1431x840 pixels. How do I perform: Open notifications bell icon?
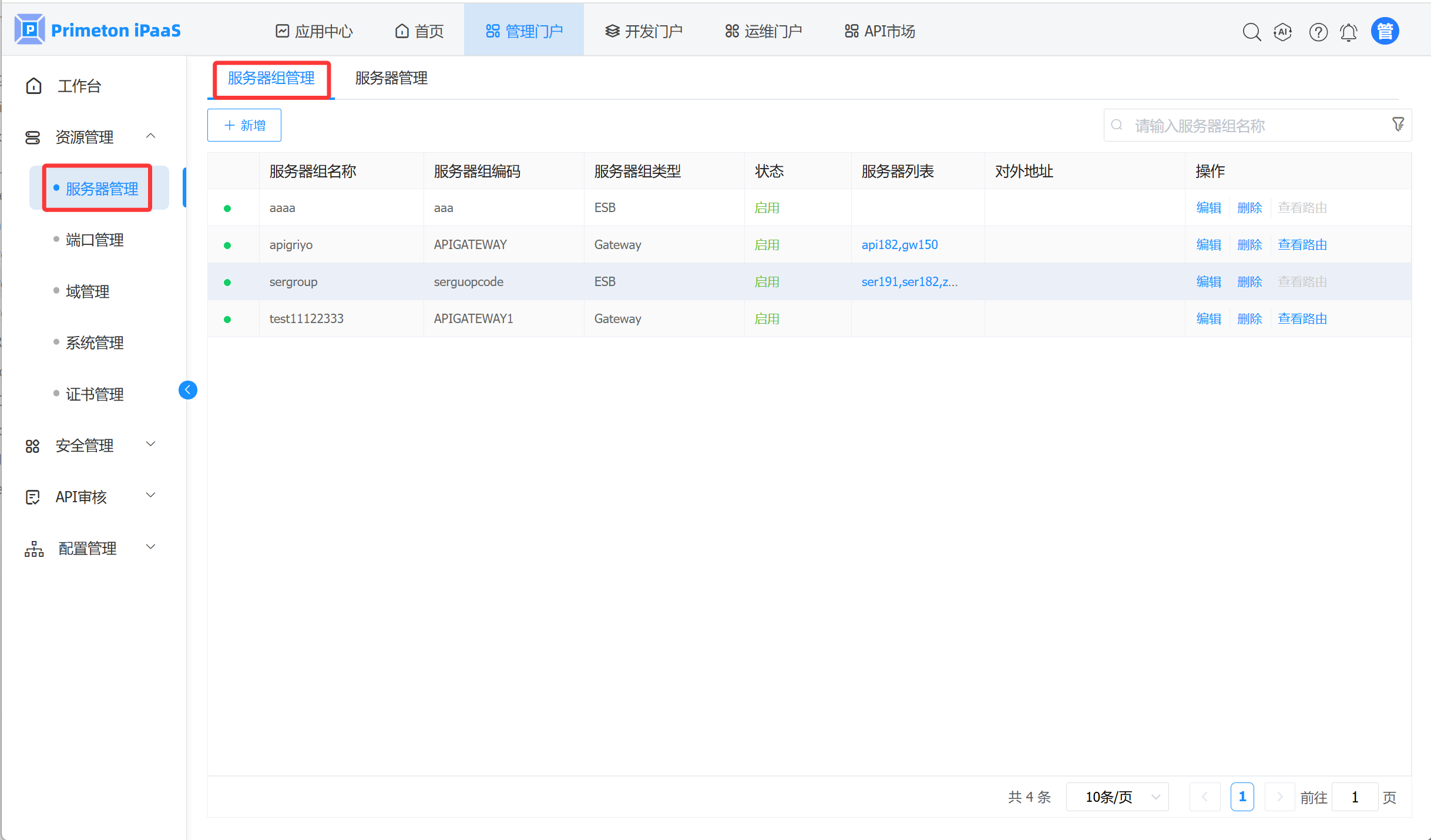click(1348, 32)
